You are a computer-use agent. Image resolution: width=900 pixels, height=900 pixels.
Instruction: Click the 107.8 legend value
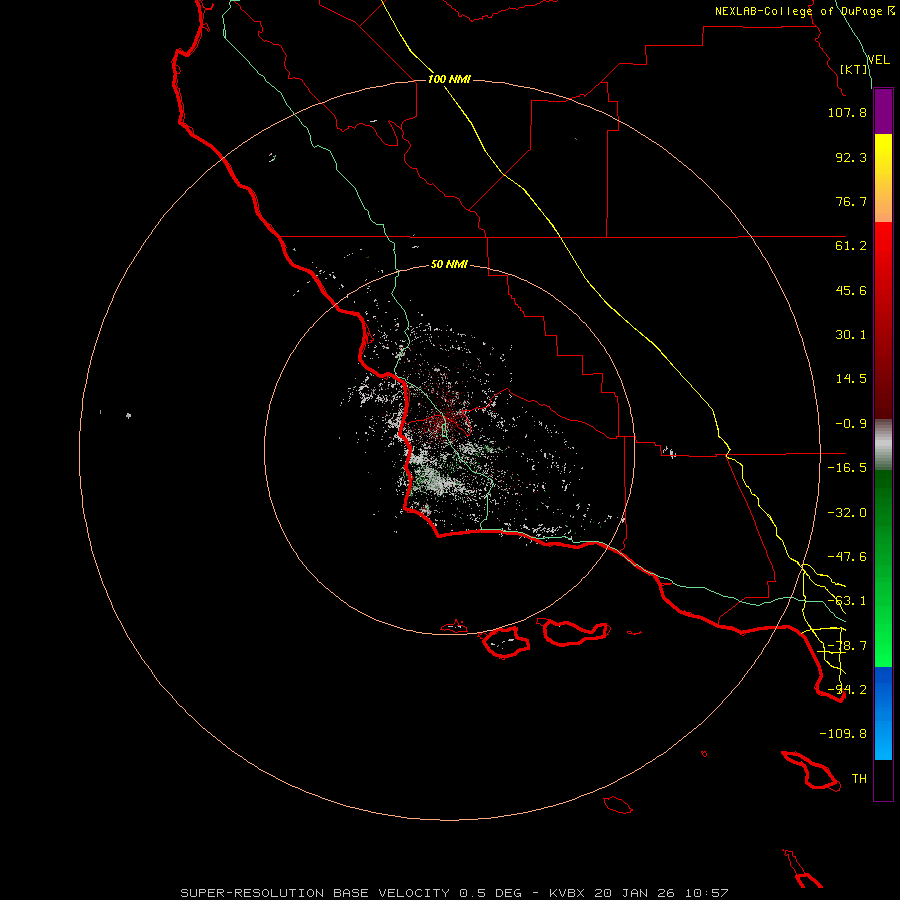(847, 112)
